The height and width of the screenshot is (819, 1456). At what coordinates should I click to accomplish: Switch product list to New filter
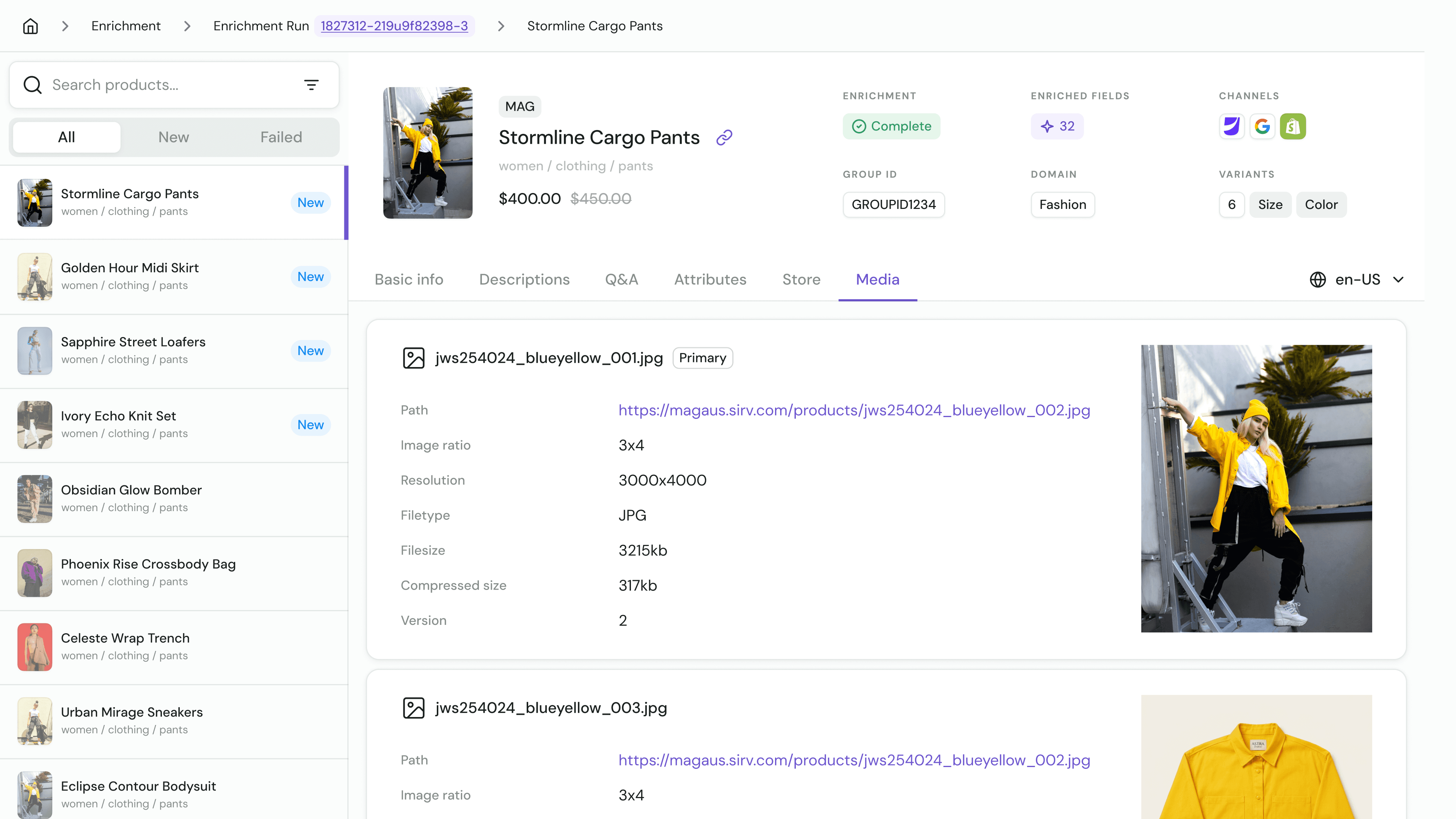click(174, 137)
